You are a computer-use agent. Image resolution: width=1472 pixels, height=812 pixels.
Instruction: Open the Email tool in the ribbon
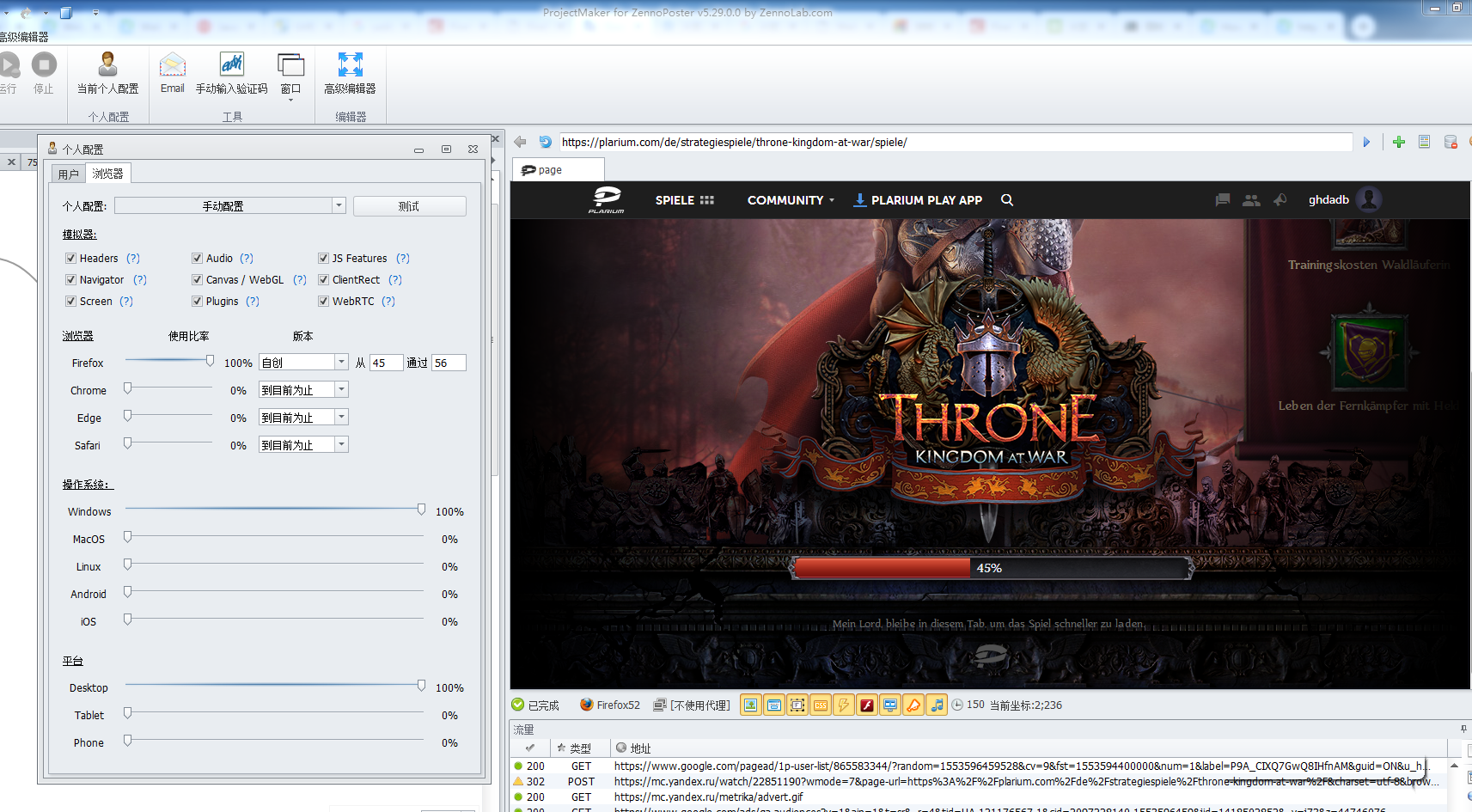[x=173, y=72]
